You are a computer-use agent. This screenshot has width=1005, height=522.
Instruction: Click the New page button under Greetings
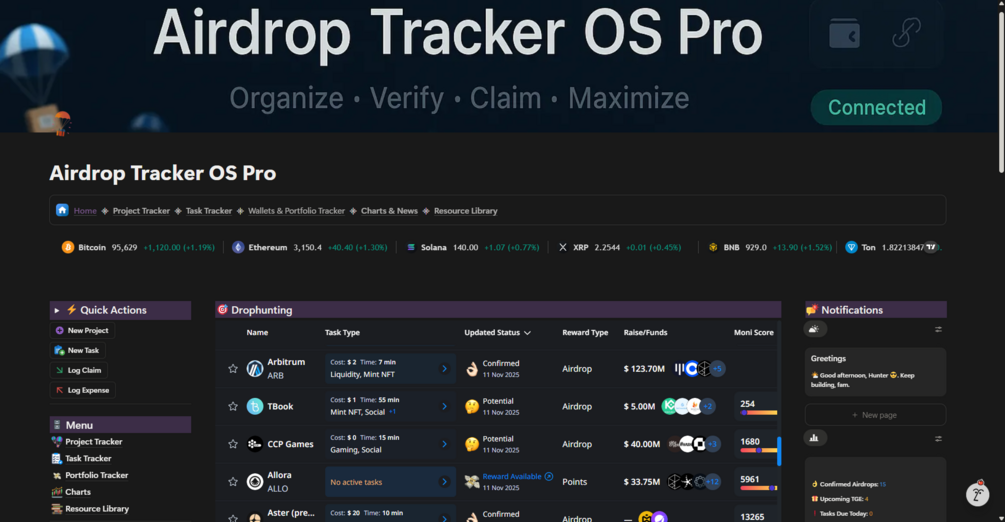pyautogui.click(x=875, y=415)
